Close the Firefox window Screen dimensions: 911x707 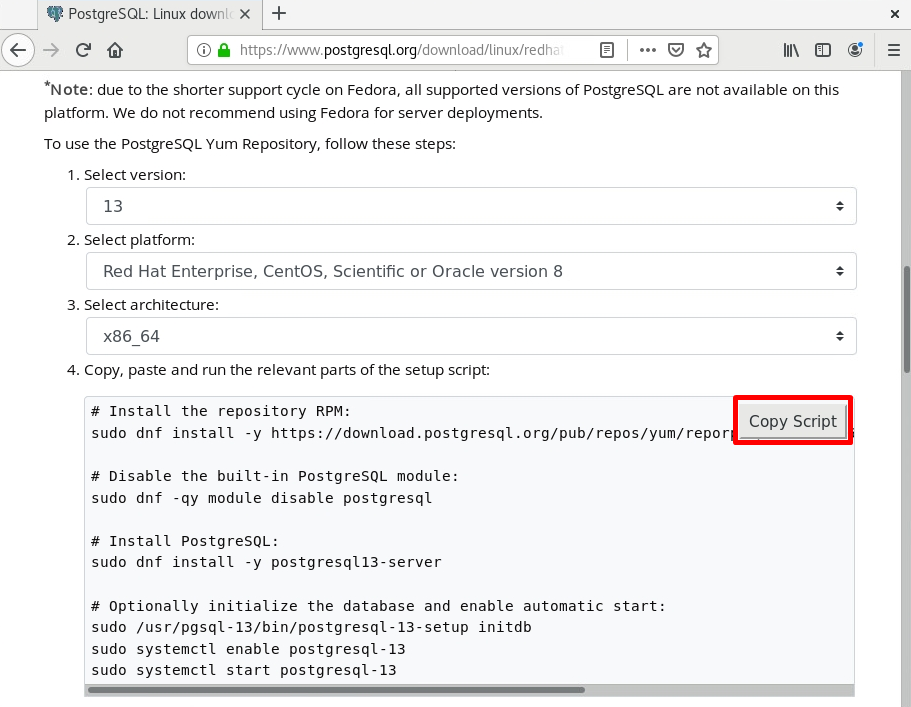click(x=895, y=14)
